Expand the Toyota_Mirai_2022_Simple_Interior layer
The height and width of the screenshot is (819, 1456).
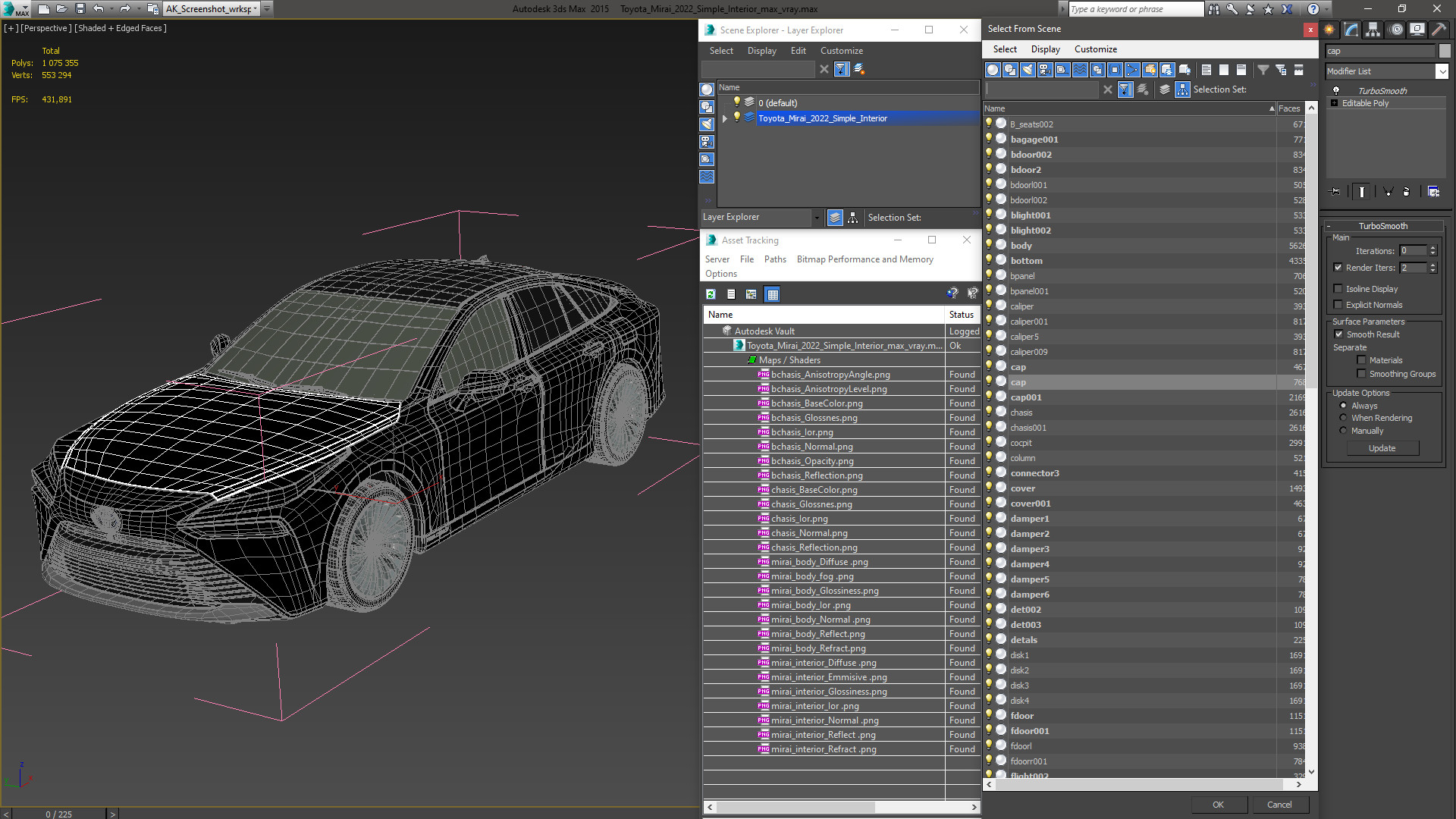pyautogui.click(x=725, y=118)
